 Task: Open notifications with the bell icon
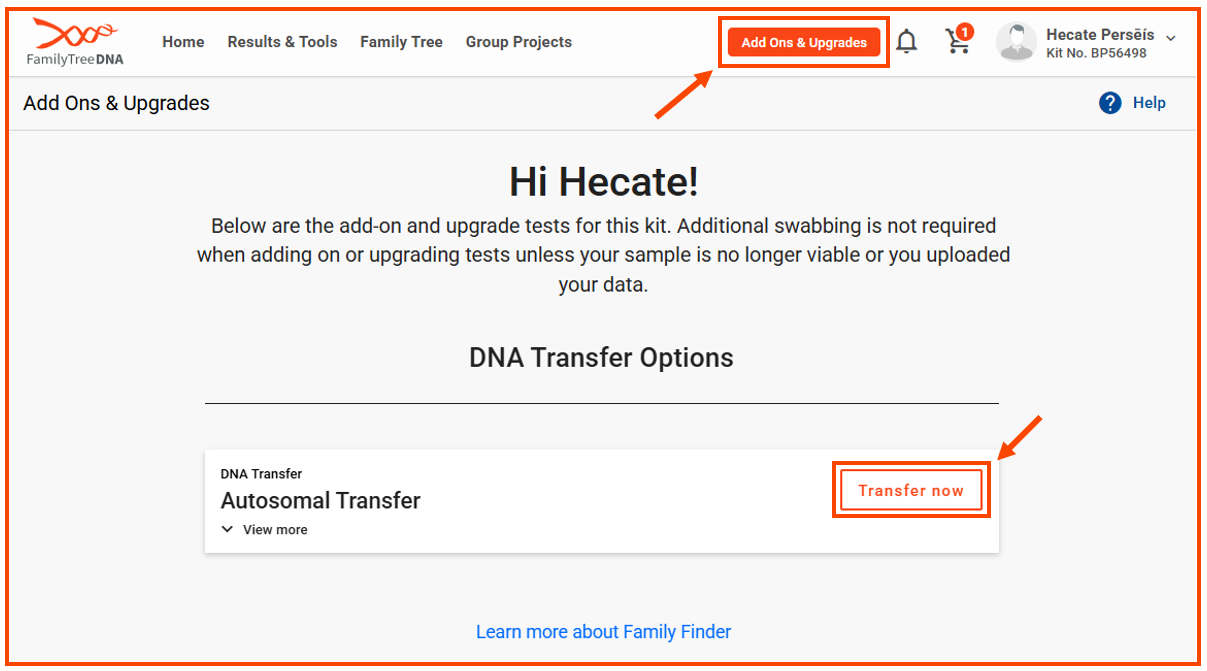906,41
